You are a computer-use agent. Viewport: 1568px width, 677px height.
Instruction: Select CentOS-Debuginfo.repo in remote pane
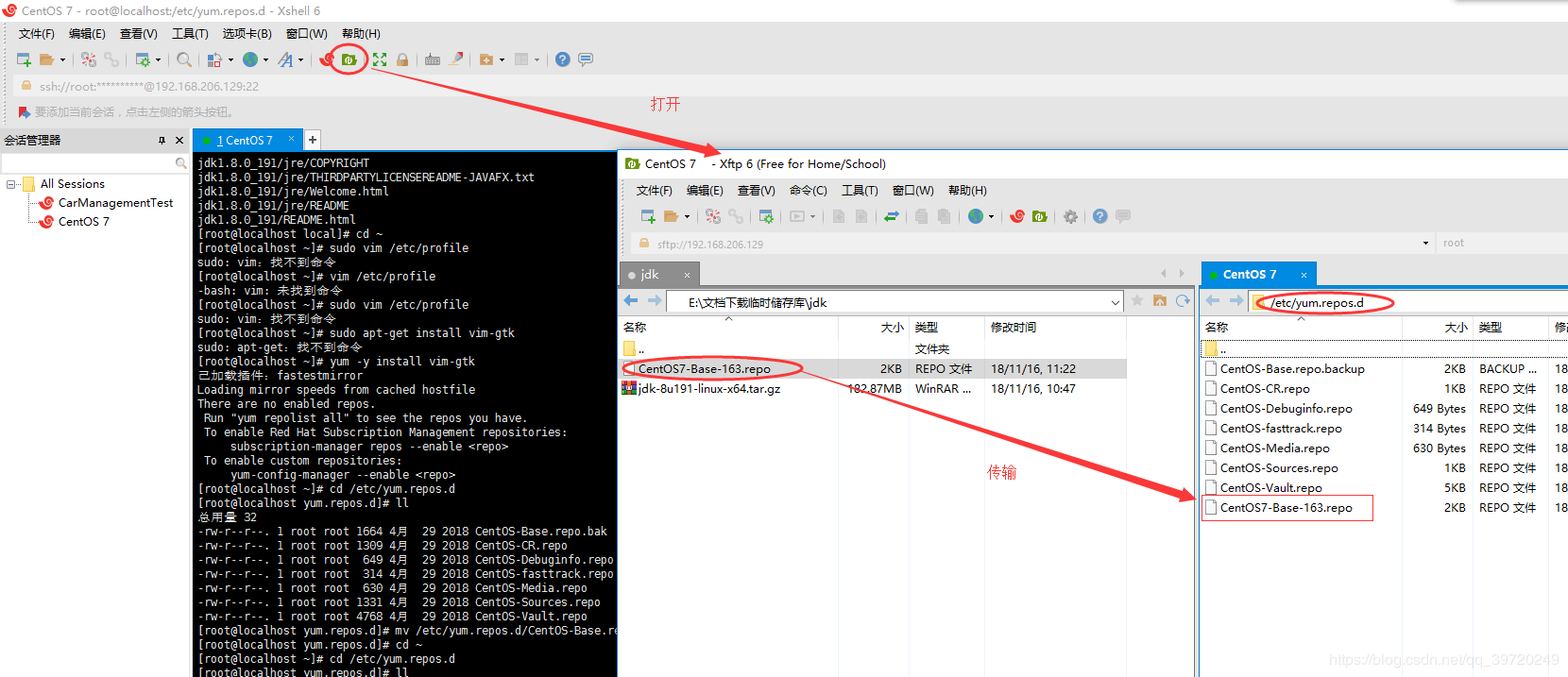click(x=1286, y=409)
